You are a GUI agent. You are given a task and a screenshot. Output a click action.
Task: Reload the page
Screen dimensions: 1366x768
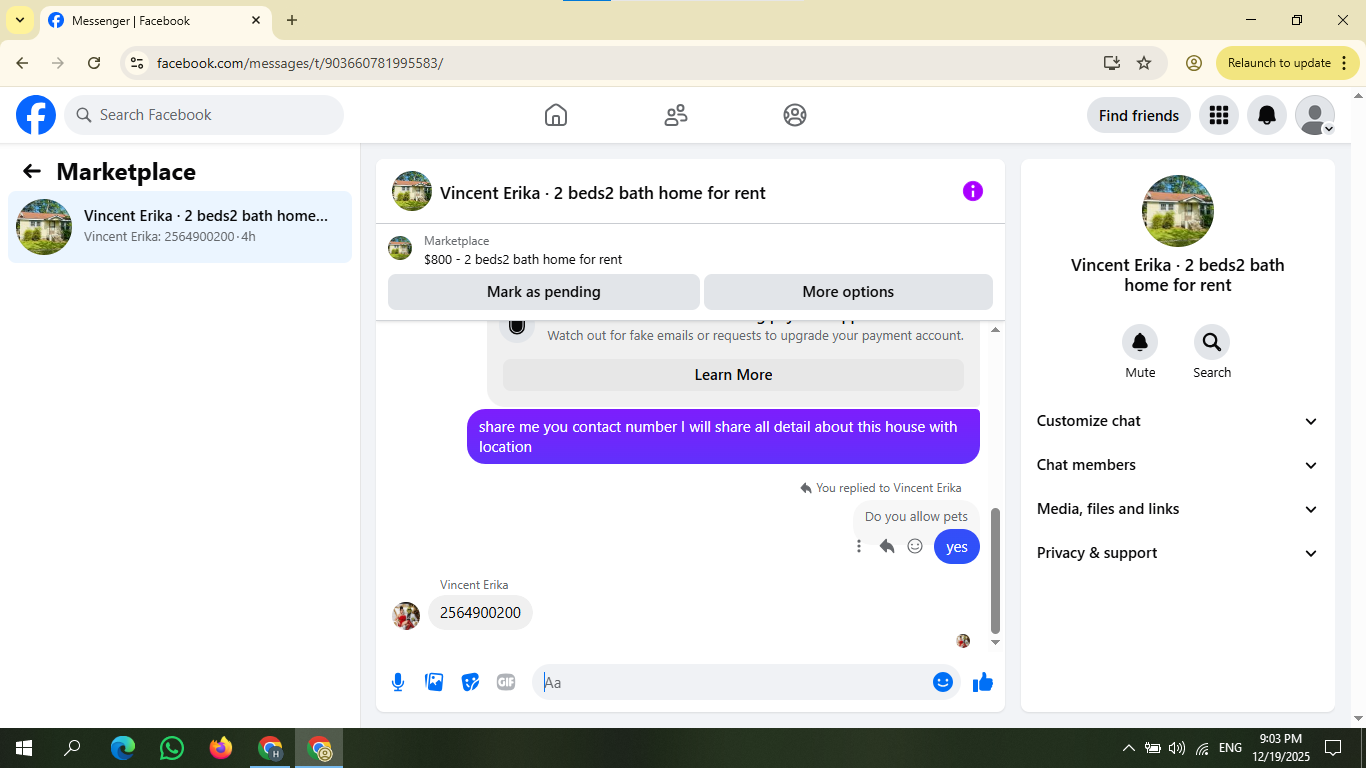point(94,63)
